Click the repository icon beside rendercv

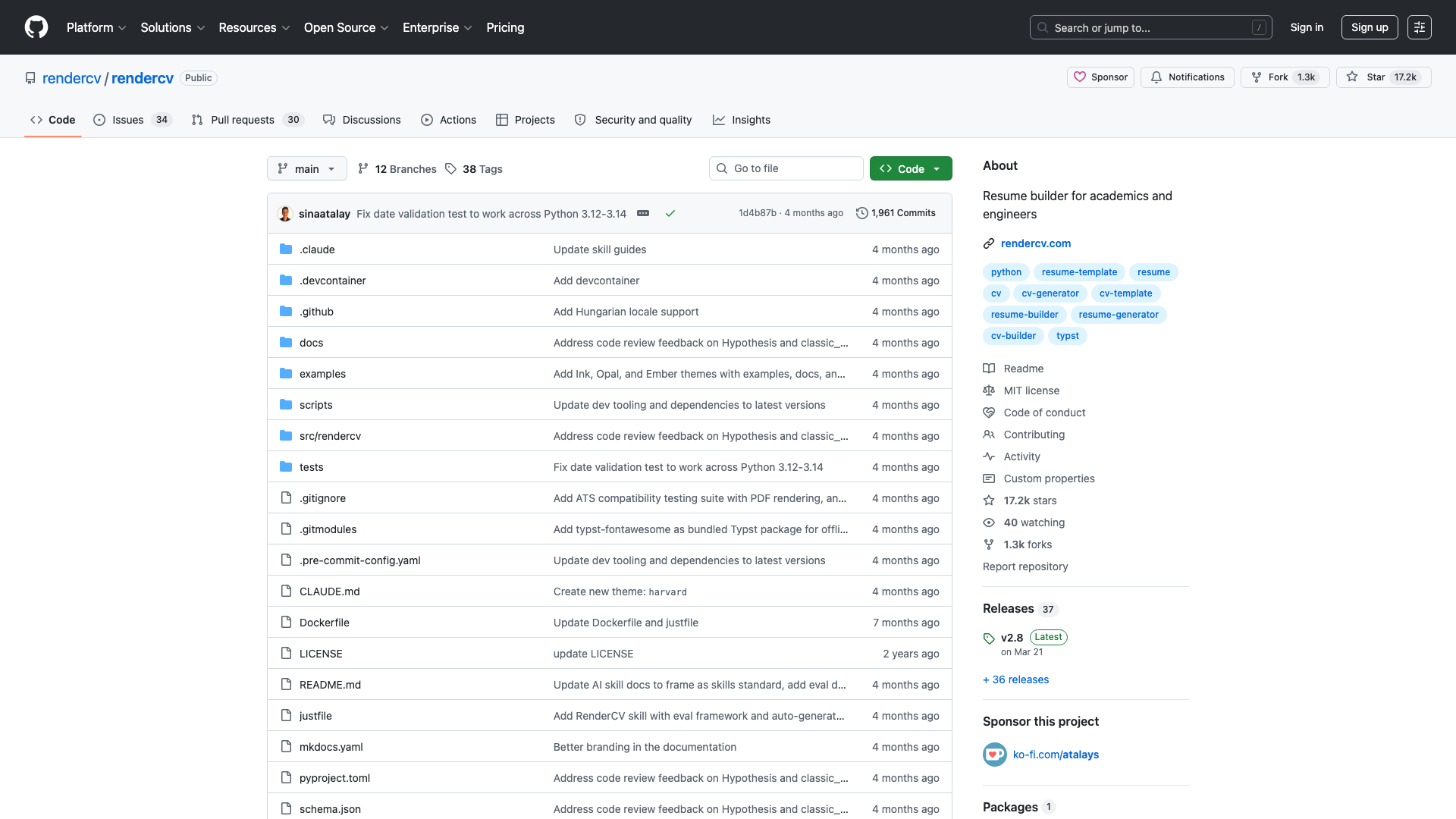pyautogui.click(x=30, y=78)
